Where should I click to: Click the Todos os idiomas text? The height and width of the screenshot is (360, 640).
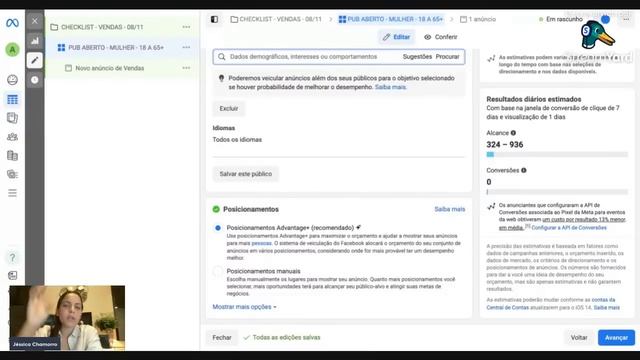coord(237,140)
